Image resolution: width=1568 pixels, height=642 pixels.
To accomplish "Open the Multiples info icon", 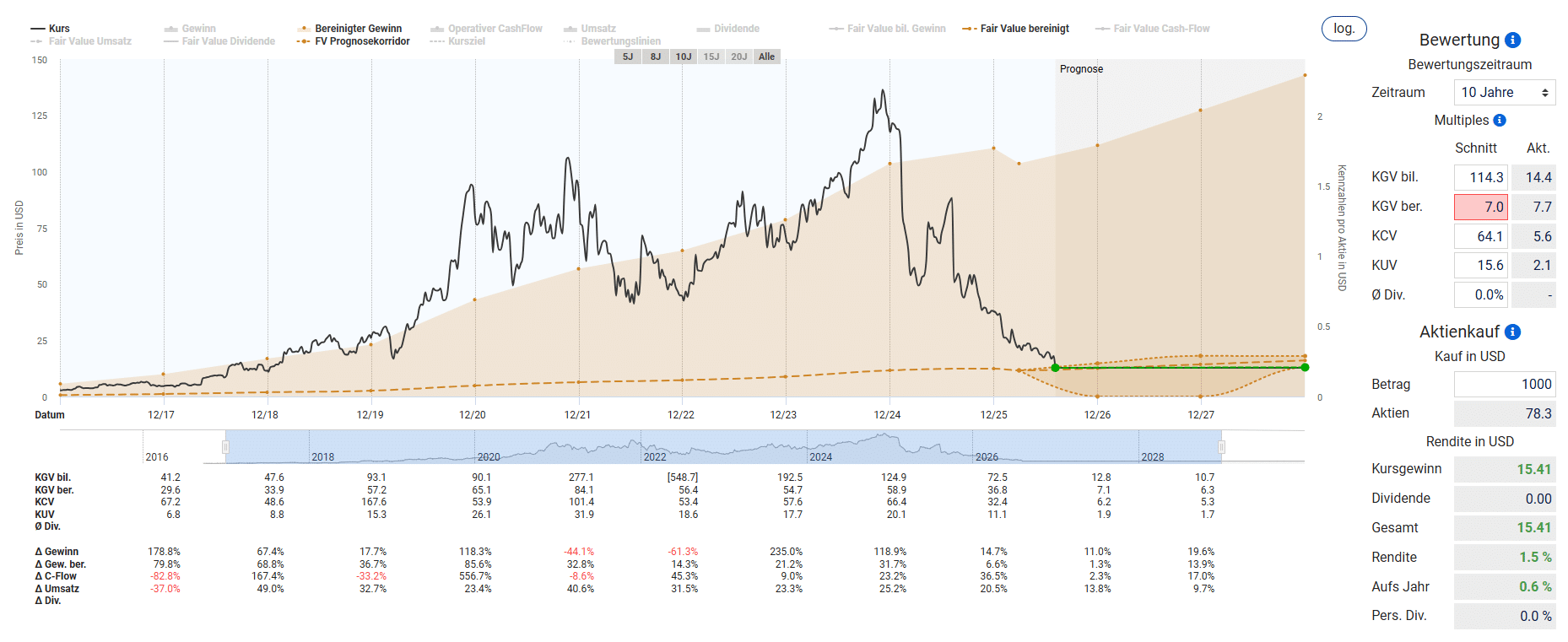I will [1500, 121].
